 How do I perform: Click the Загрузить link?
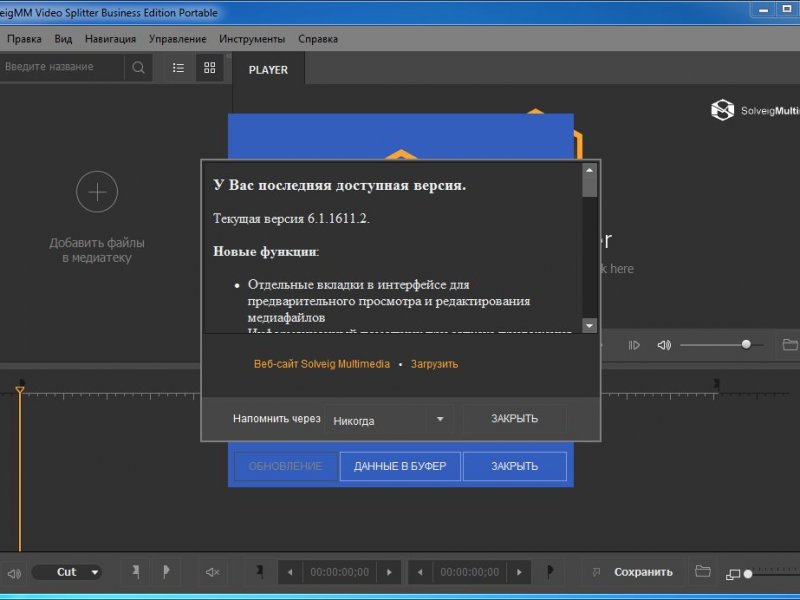coord(435,364)
